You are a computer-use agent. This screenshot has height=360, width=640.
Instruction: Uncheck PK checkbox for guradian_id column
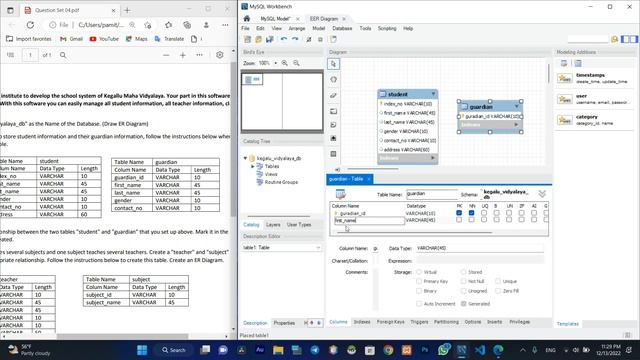[459, 213]
